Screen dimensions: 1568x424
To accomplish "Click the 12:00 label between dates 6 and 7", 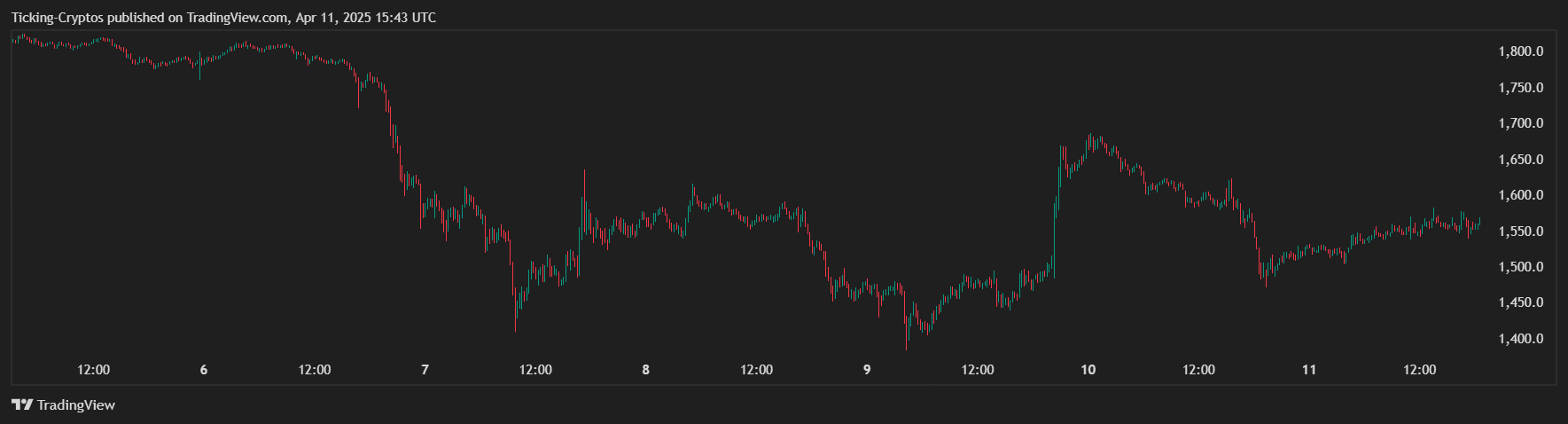I will click(315, 370).
